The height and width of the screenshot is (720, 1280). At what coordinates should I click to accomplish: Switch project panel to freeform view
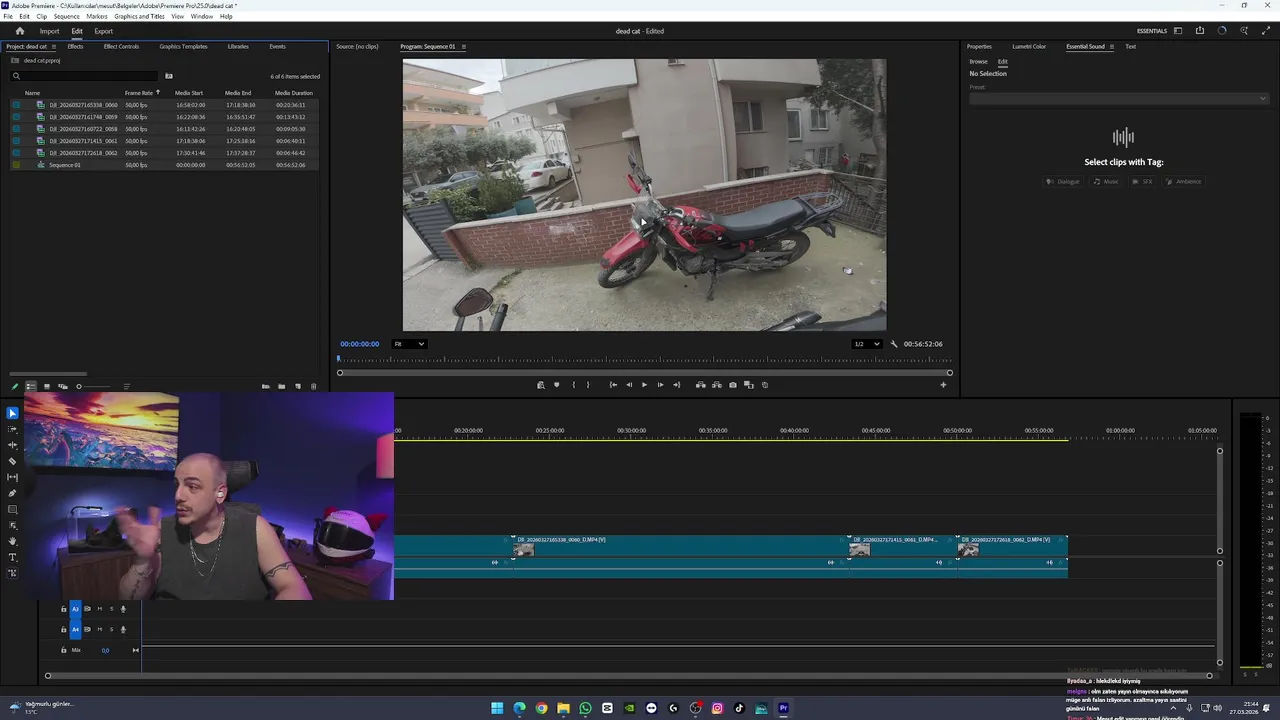(63, 386)
